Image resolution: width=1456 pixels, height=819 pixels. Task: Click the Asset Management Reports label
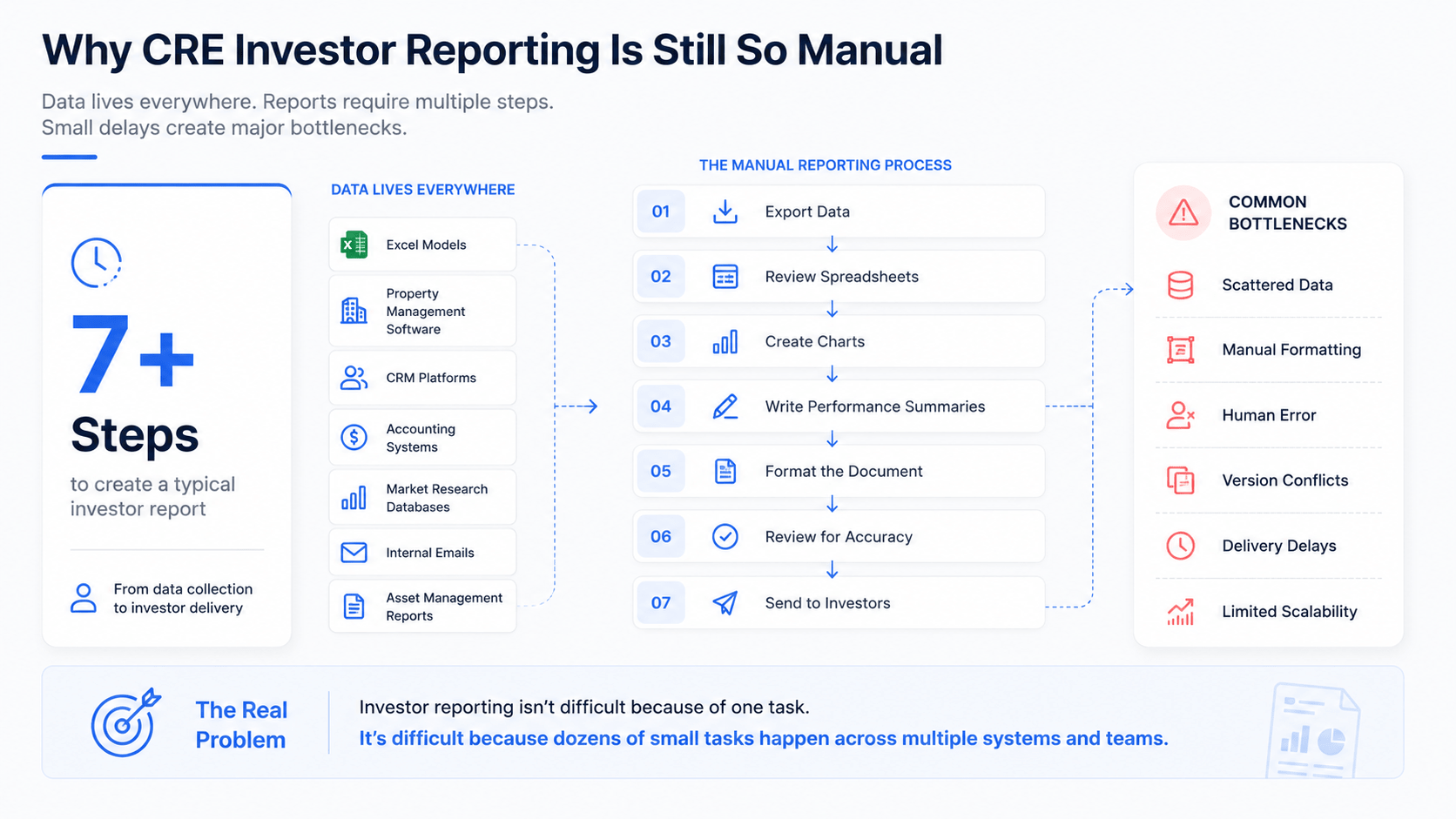coord(444,607)
